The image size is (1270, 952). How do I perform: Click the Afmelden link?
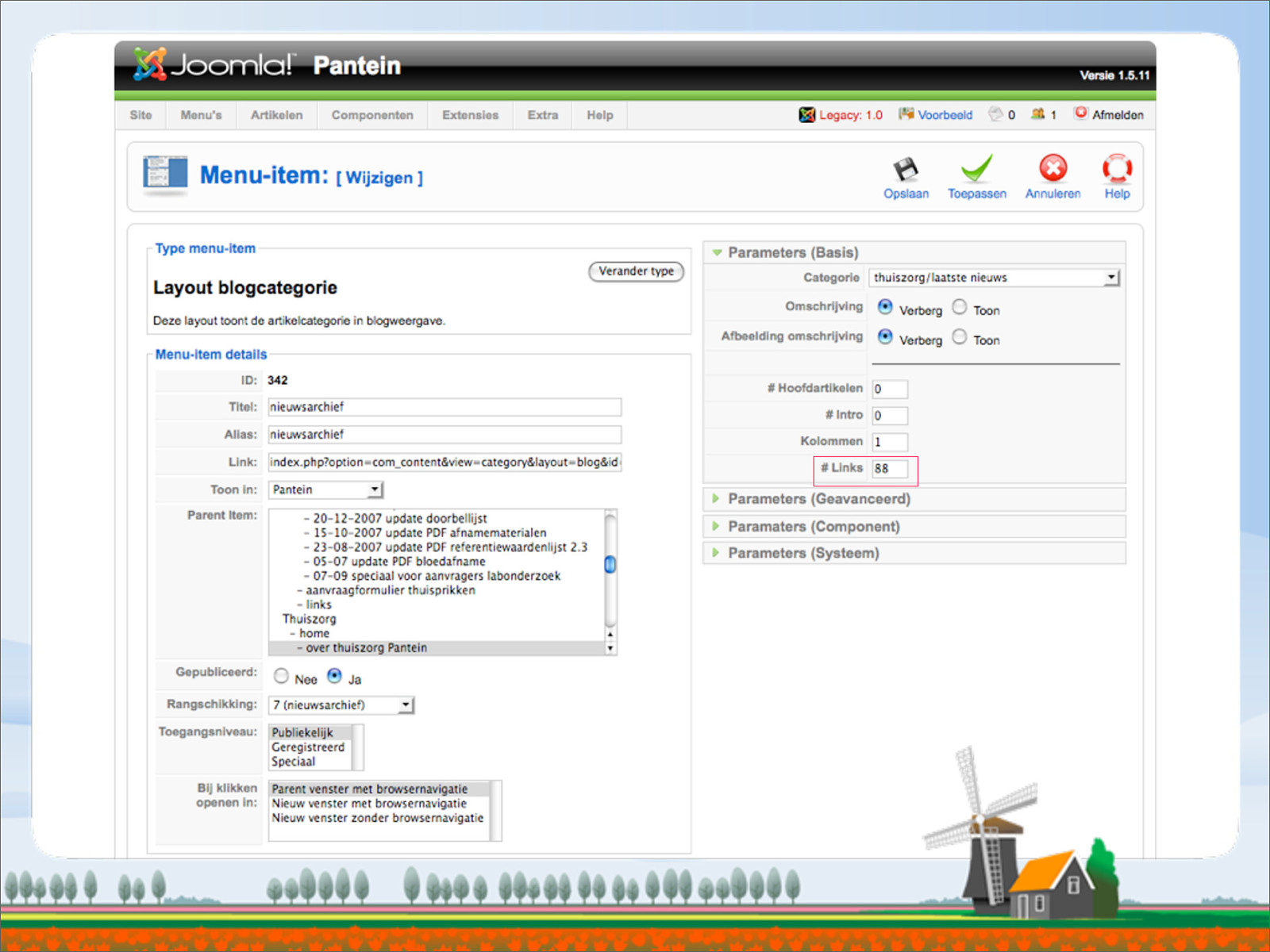1118,115
